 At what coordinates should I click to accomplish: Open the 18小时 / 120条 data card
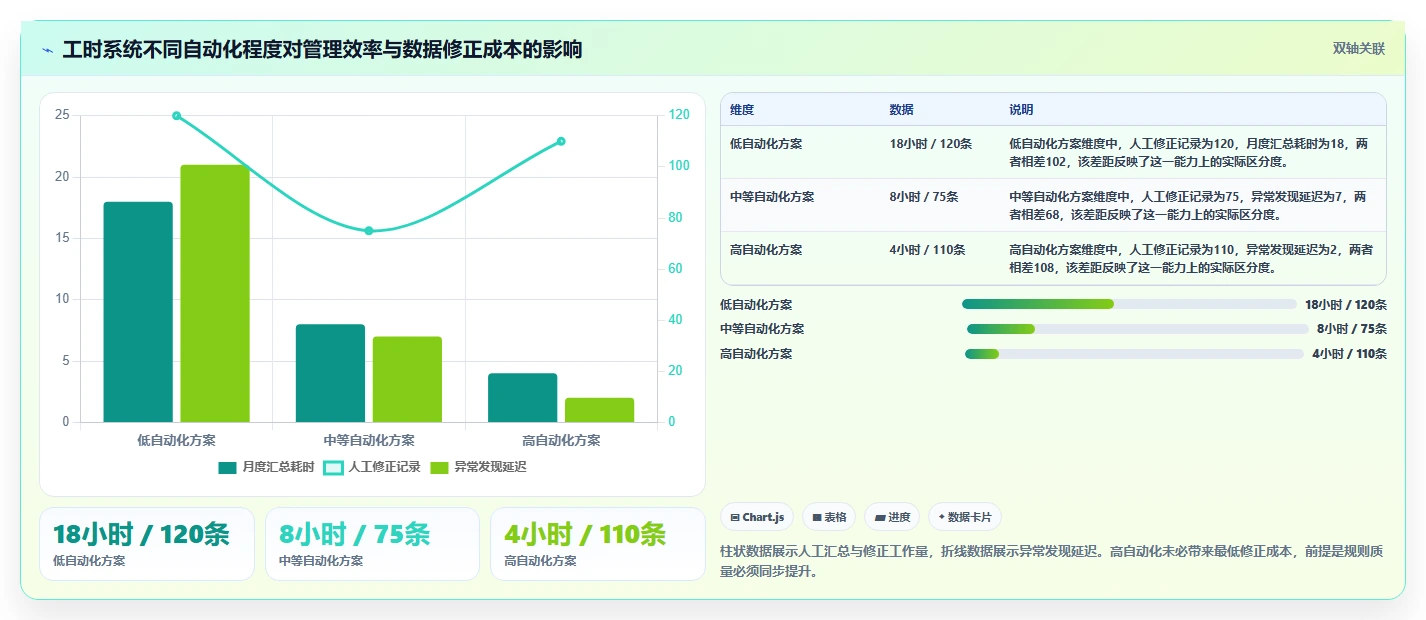(x=147, y=544)
